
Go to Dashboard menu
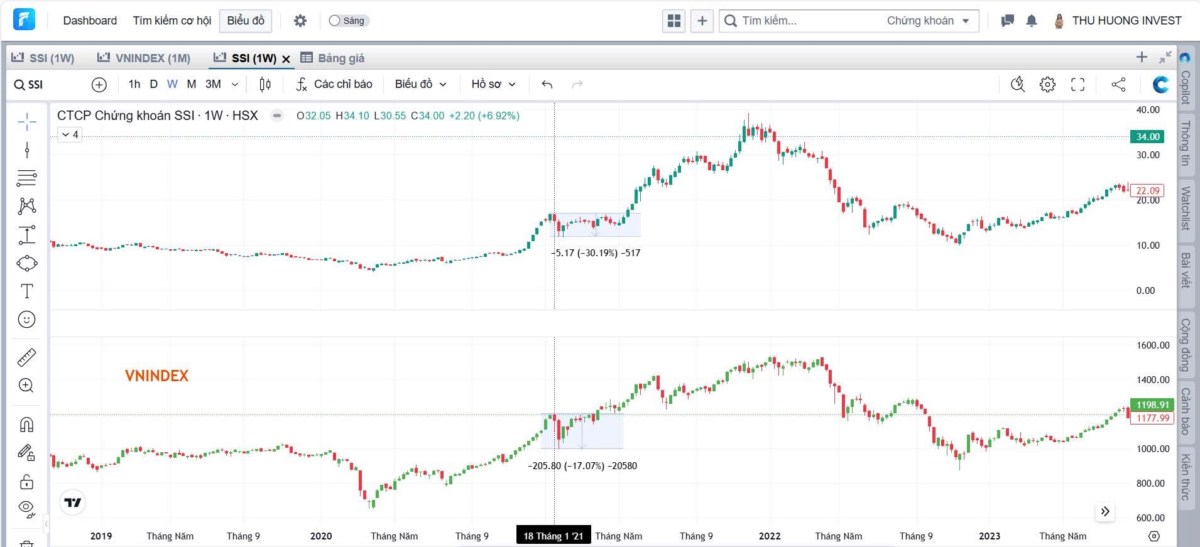(89, 20)
